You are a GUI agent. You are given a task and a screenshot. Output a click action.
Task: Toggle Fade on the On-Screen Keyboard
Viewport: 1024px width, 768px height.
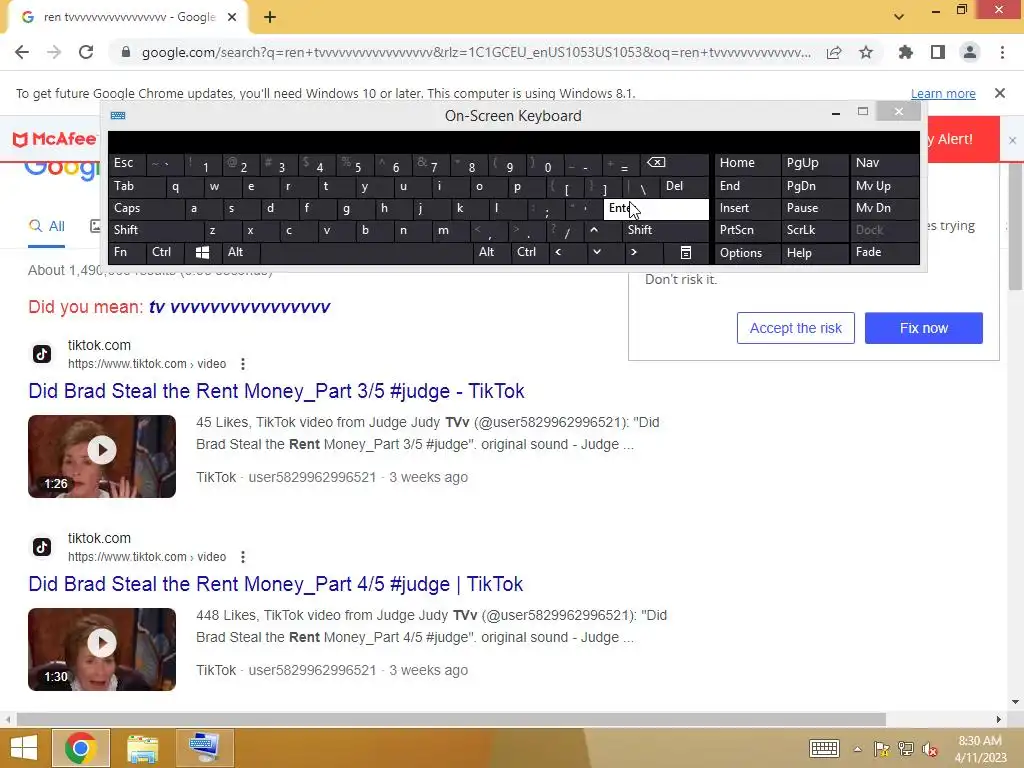[x=884, y=253]
